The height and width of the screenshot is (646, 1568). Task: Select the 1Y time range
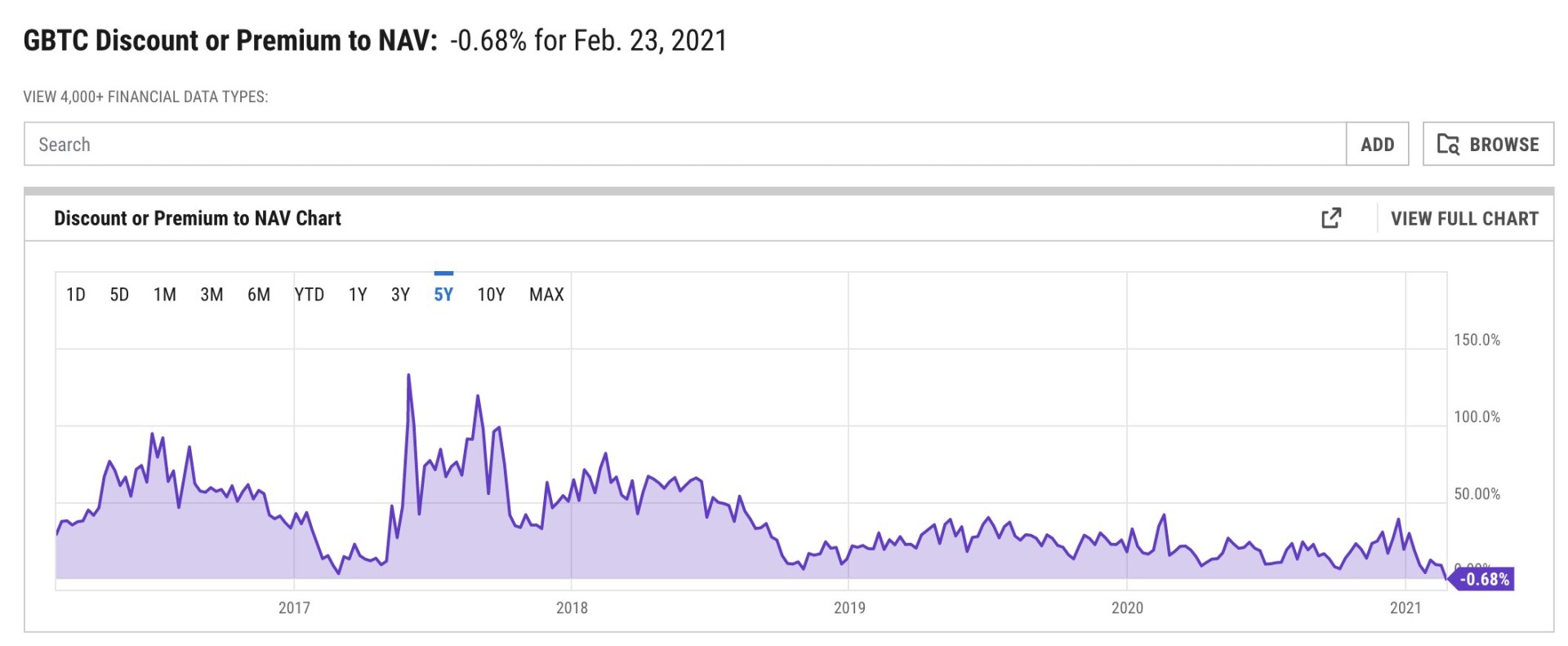pyautogui.click(x=358, y=295)
